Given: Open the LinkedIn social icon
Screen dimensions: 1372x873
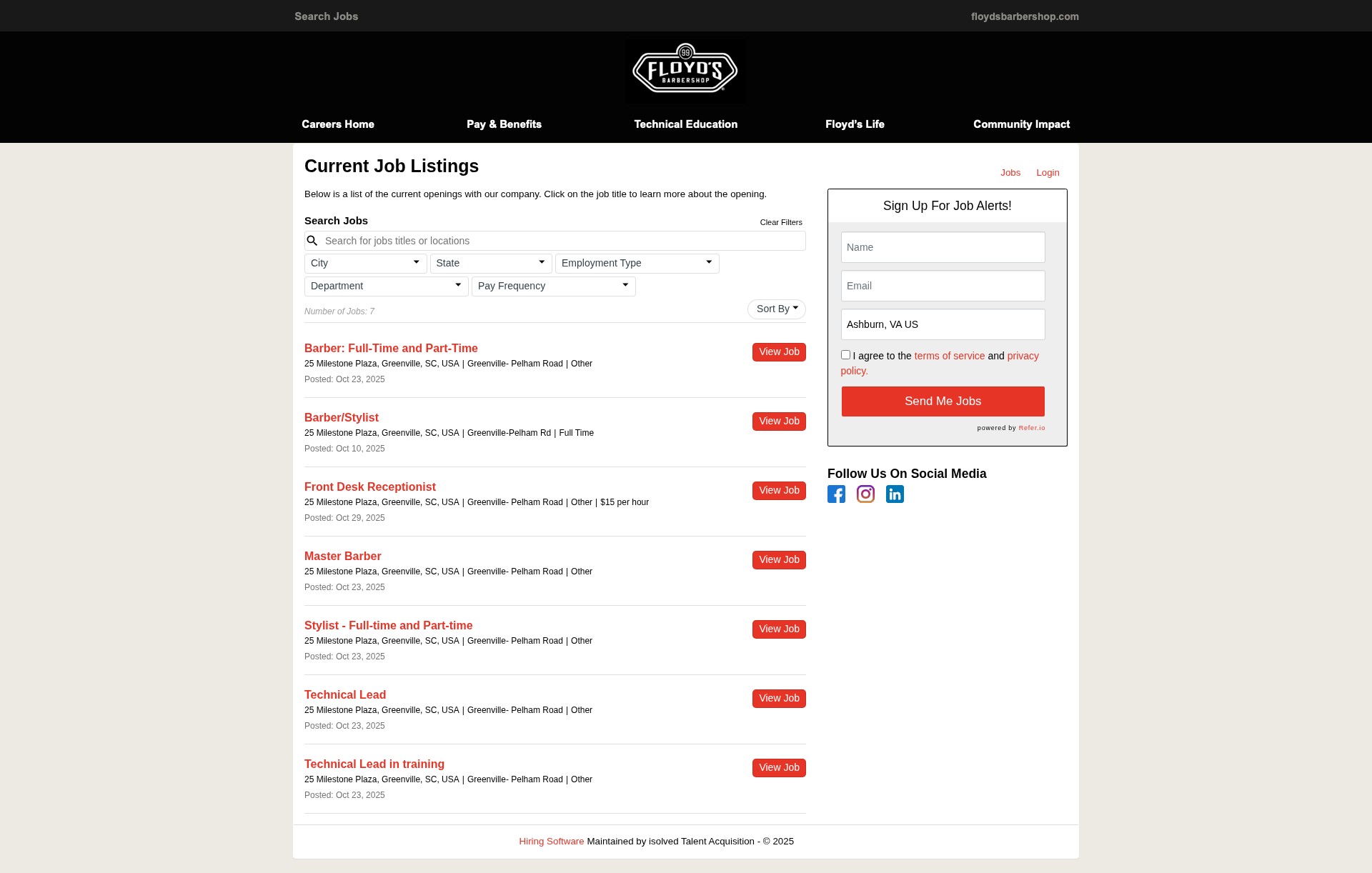Looking at the screenshot, I should [895, 494].
